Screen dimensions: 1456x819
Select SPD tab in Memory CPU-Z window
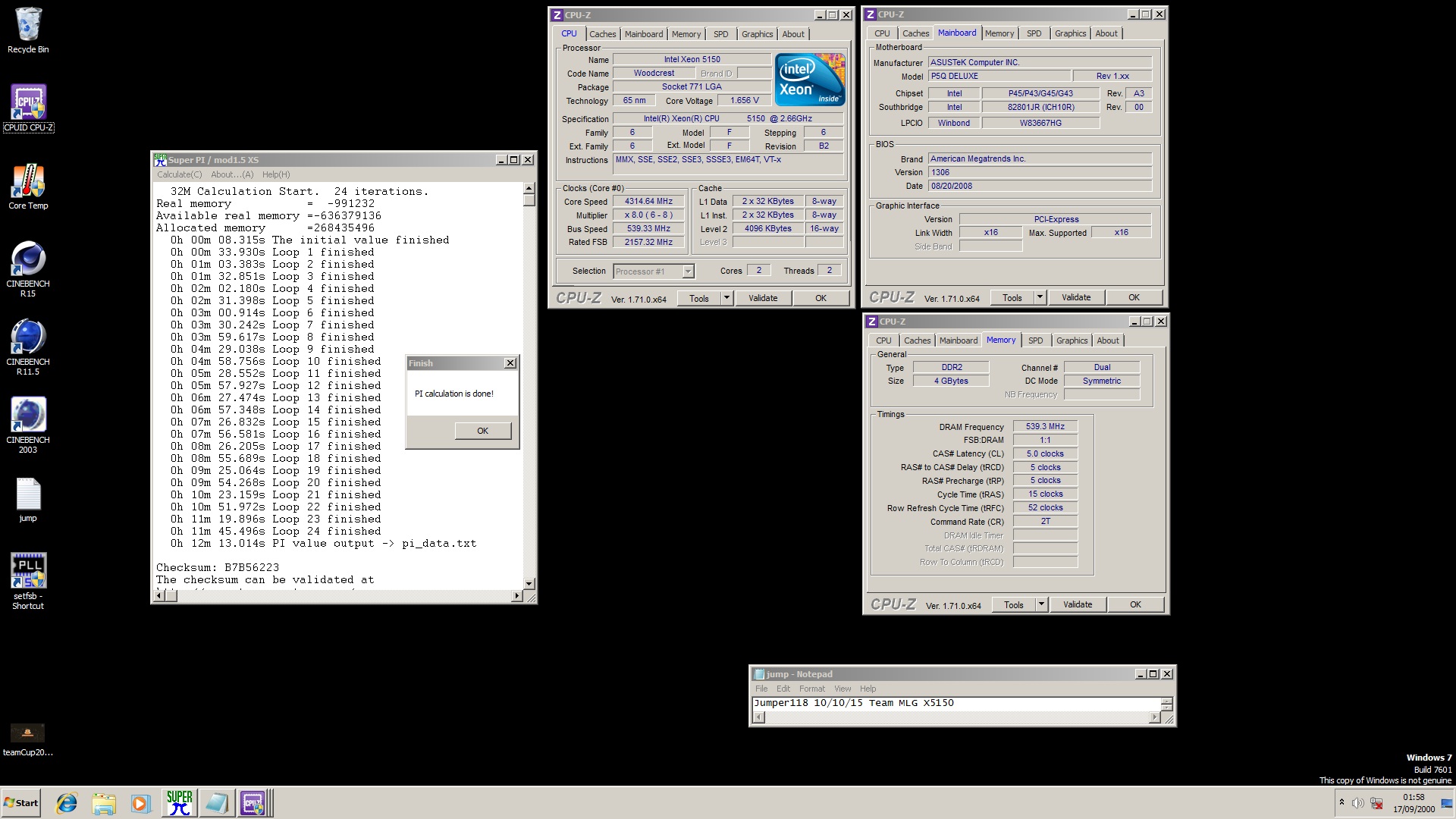click(x=1036, y=341)
